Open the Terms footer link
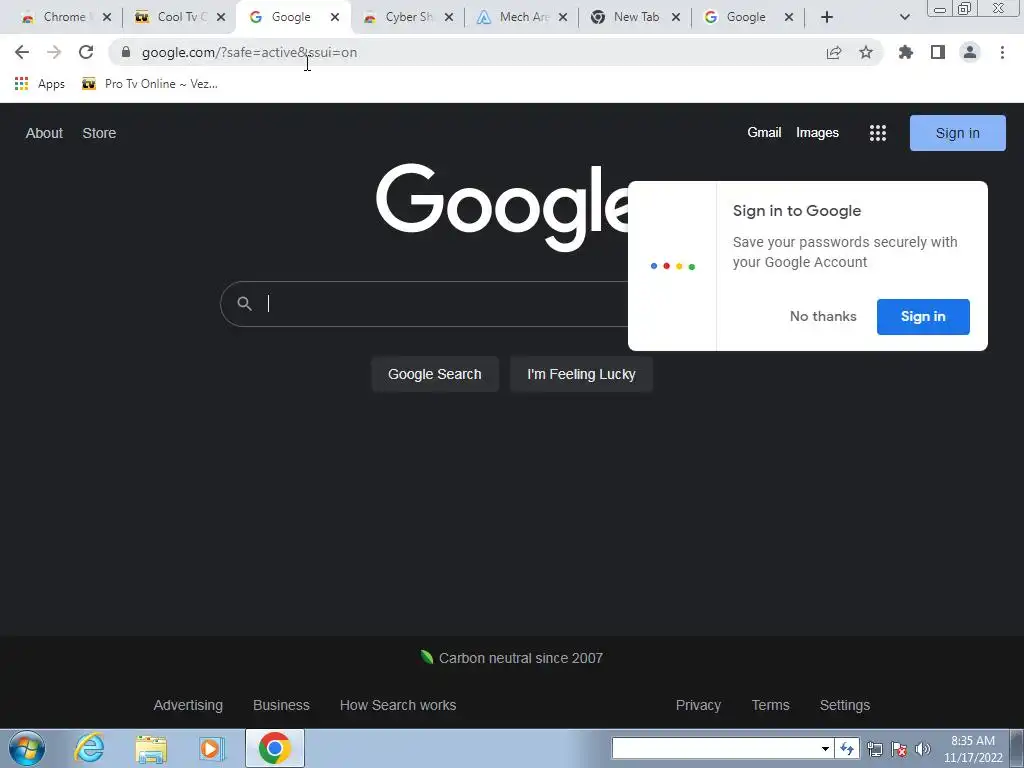 [x=771, y=705]
